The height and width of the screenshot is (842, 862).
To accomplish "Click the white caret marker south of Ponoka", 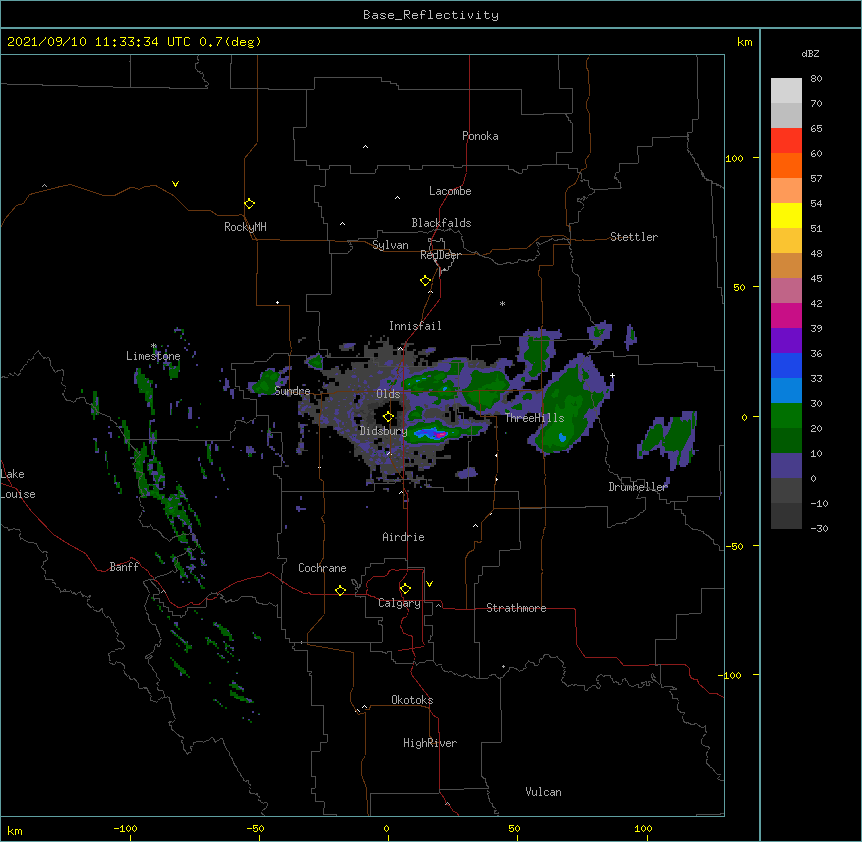I will pos(365,147).
